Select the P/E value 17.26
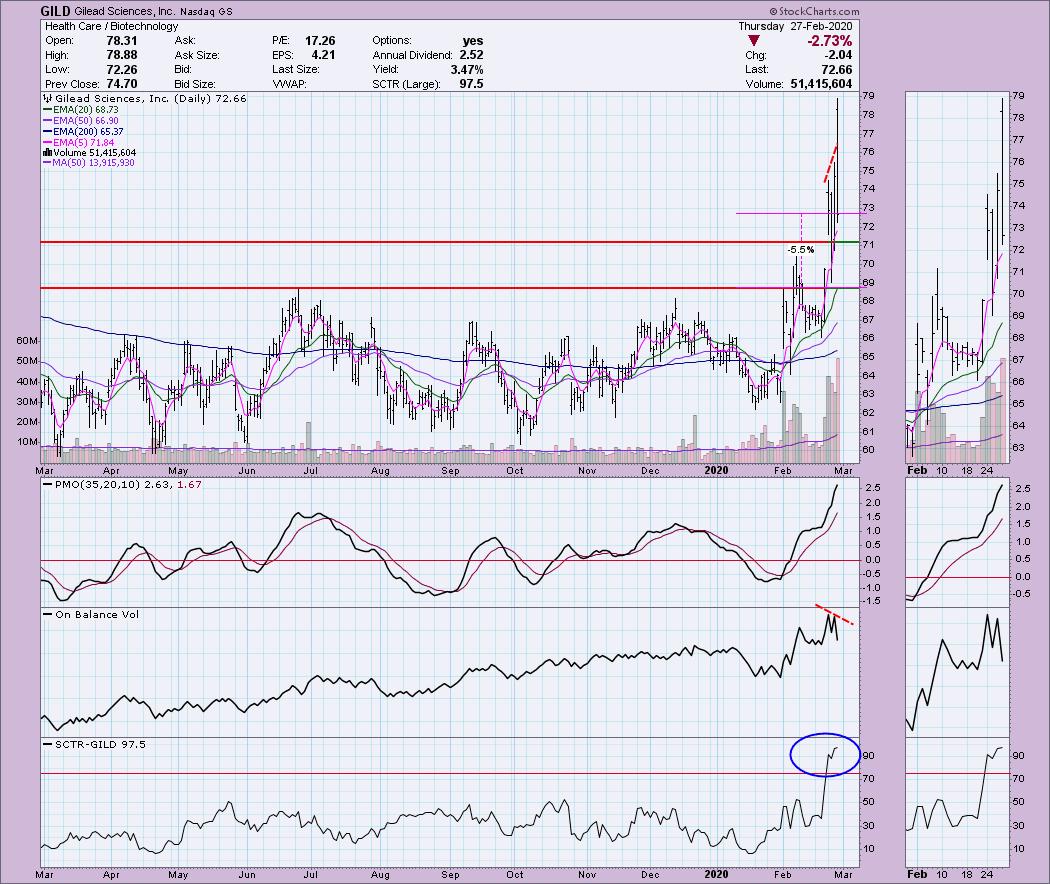This screenshot has height=884, width=1050. tap(319, 41)
